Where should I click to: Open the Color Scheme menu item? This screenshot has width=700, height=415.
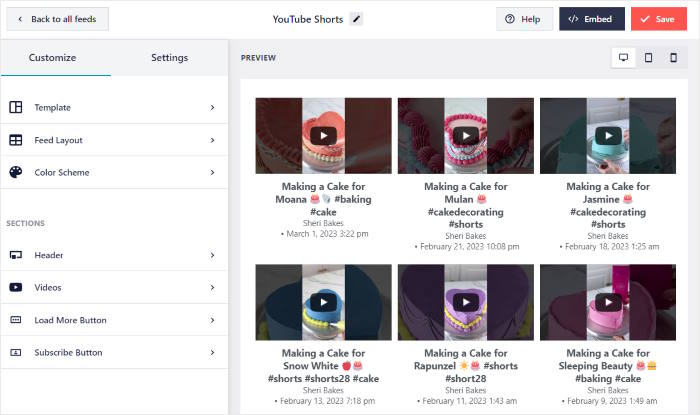pyautogui.click(x=114, y=172)
